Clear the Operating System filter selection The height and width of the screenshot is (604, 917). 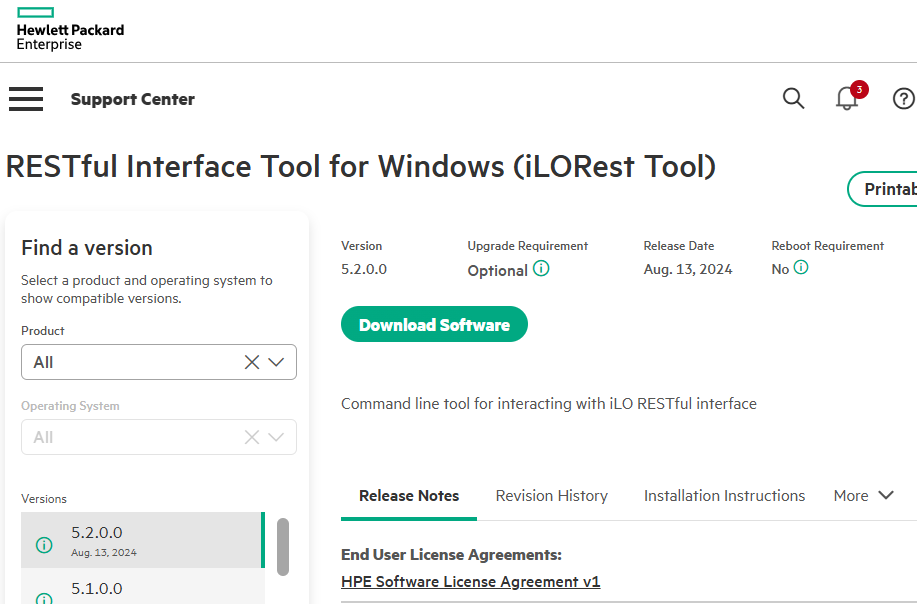click(x=252, y=437)
